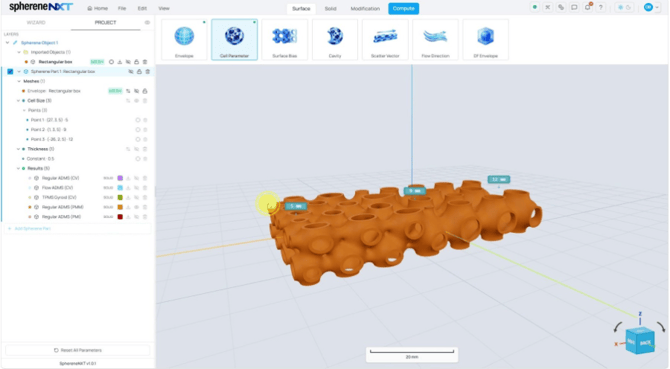The image size is (670, 369).
Task: Open the Modification tab
Action: (365, 9)
